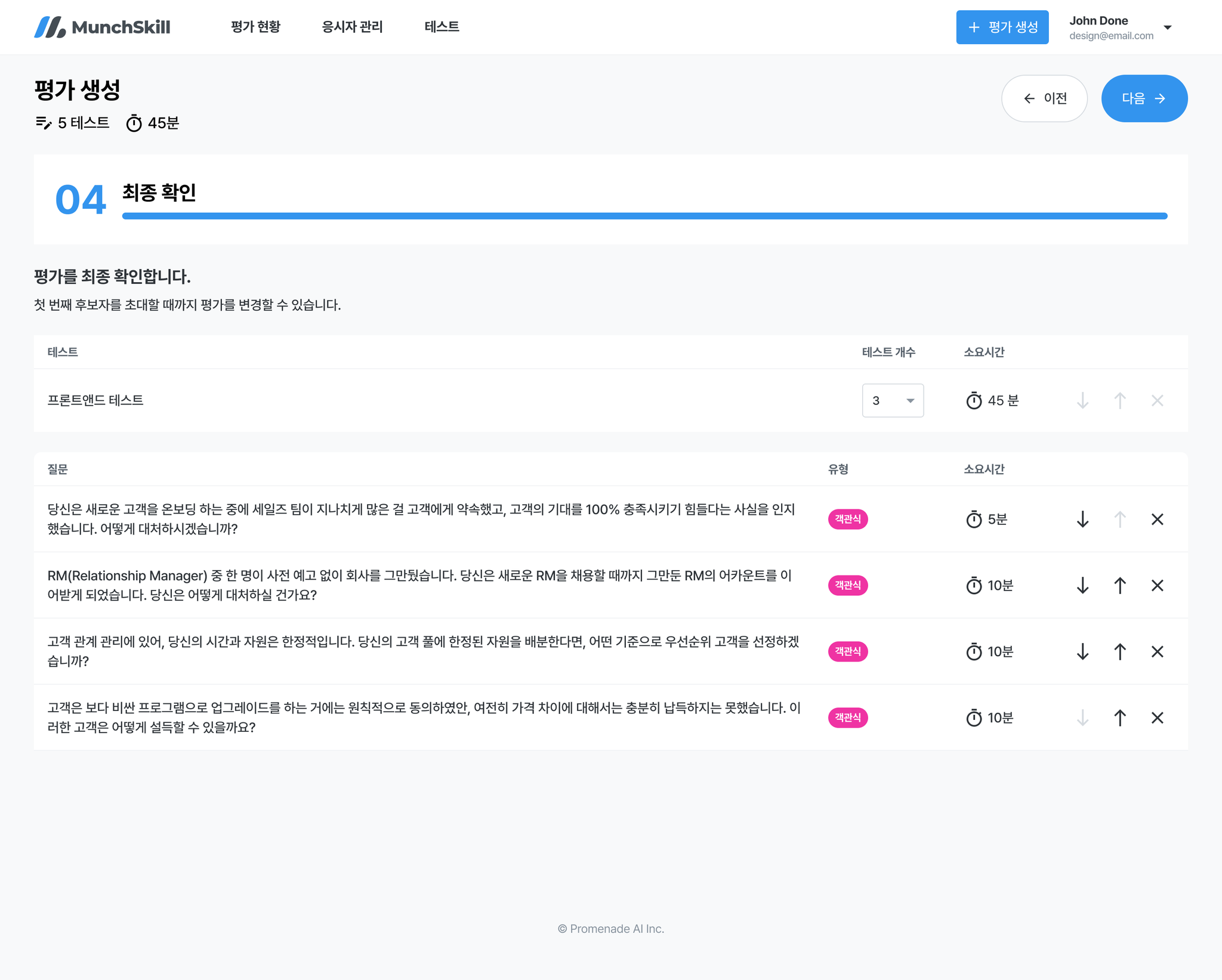The image size is (1222, 980).
Task: Proceed with the 다음 button
Action: coord(1144,98)
